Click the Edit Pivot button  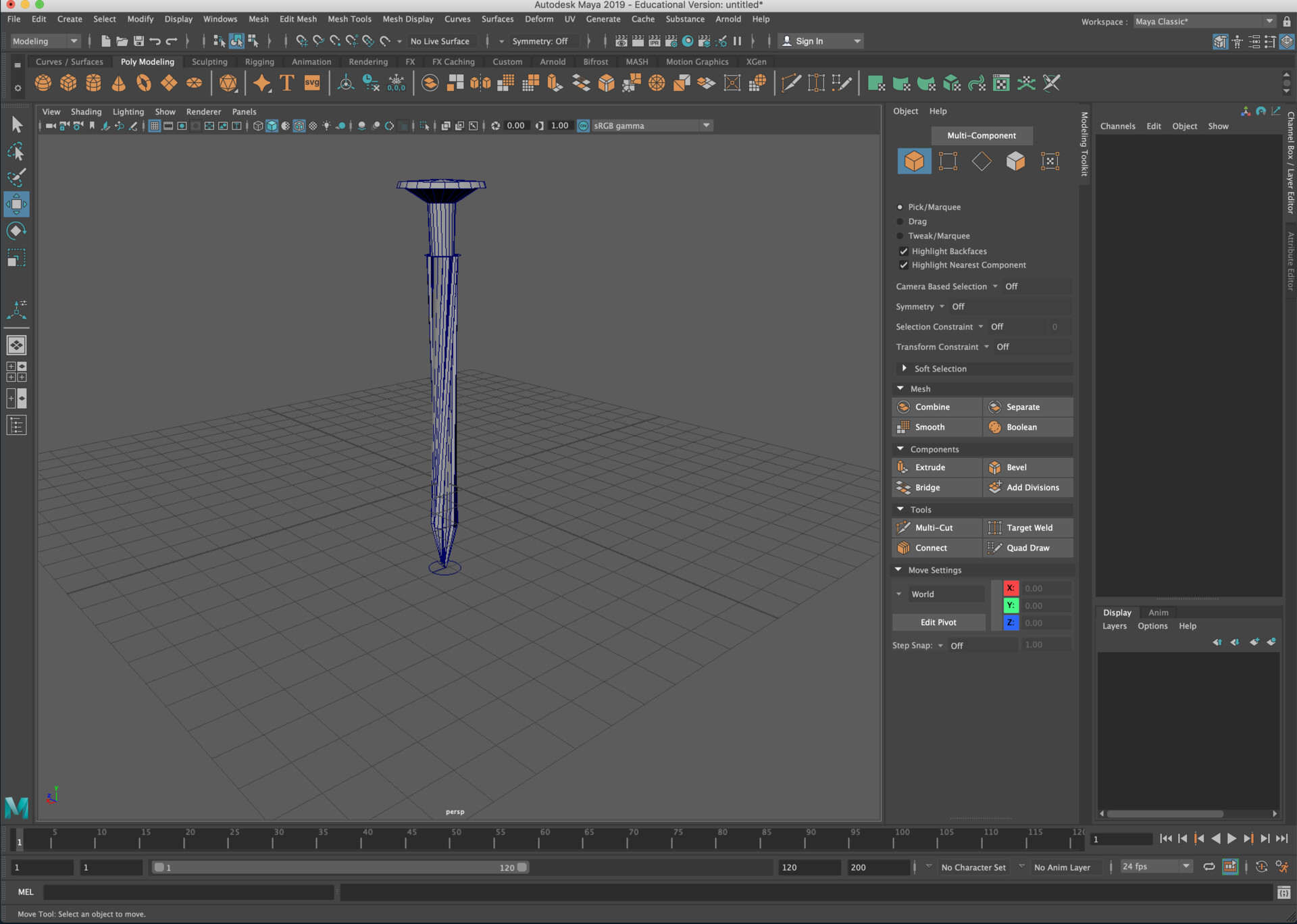[938, 621]
